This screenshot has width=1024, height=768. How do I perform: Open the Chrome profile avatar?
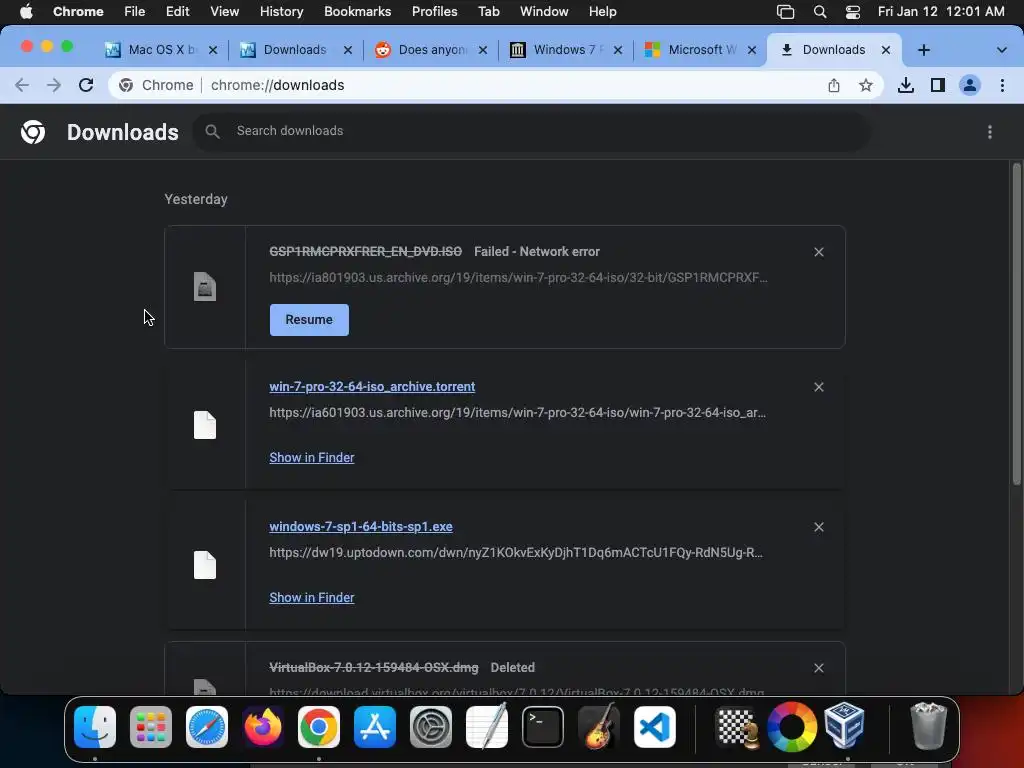coord(970,85)
